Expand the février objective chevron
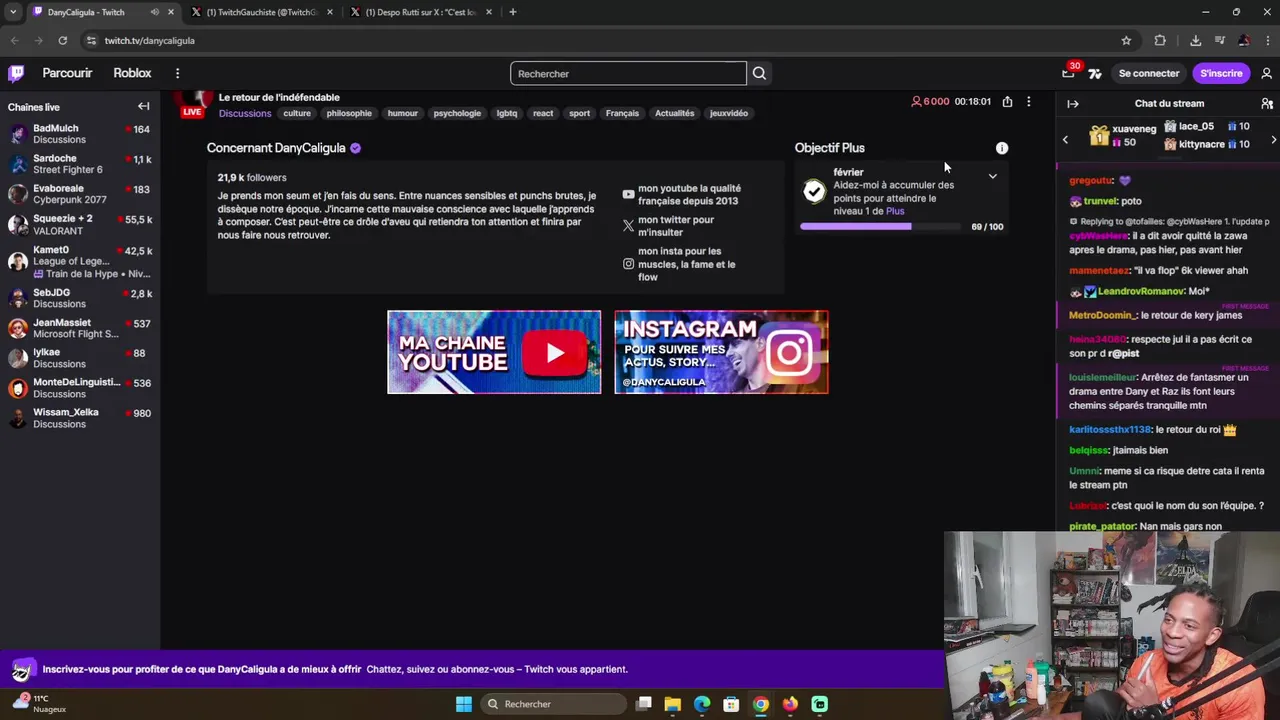 pyautogui.click(x=992, y=176)
